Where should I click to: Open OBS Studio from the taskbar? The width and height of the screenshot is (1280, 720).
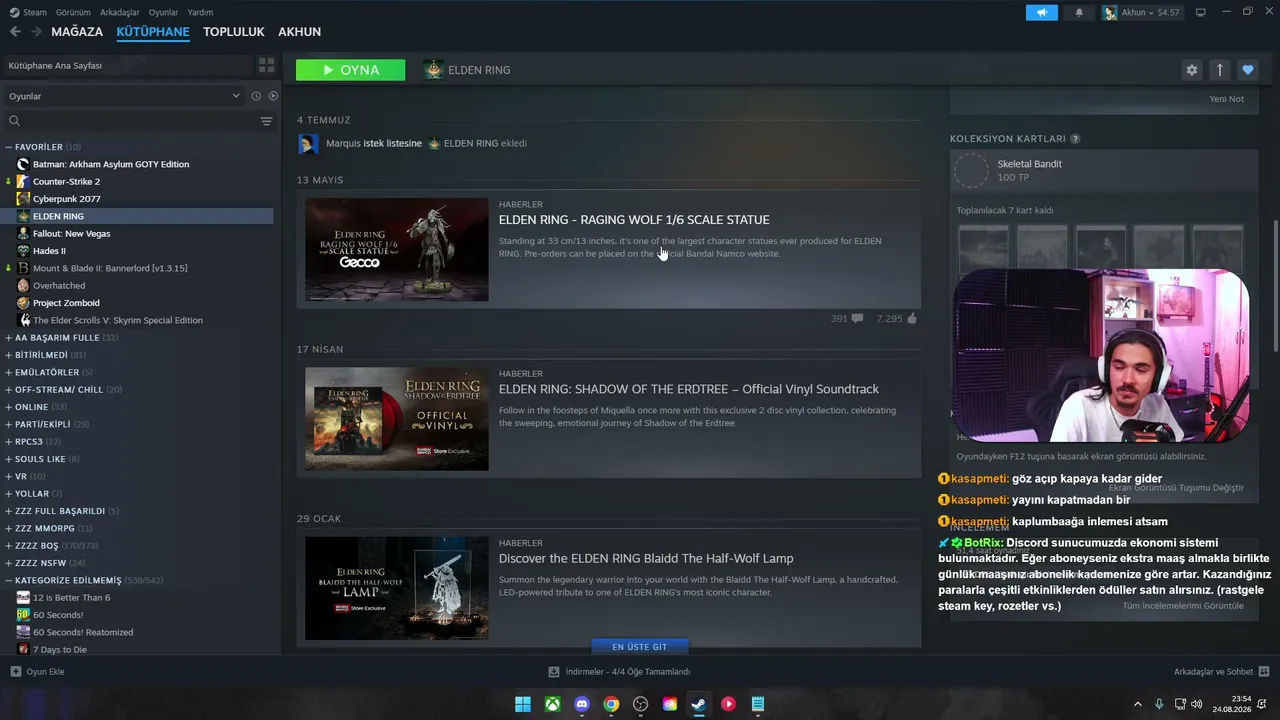(x=640, y=704)
